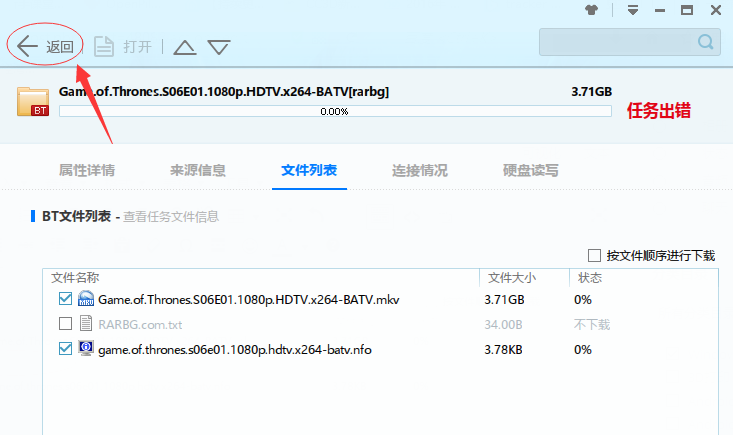Click the down triangle move-down icon
This screenshot has height=435, width=733.
click(x=219, y=47)
